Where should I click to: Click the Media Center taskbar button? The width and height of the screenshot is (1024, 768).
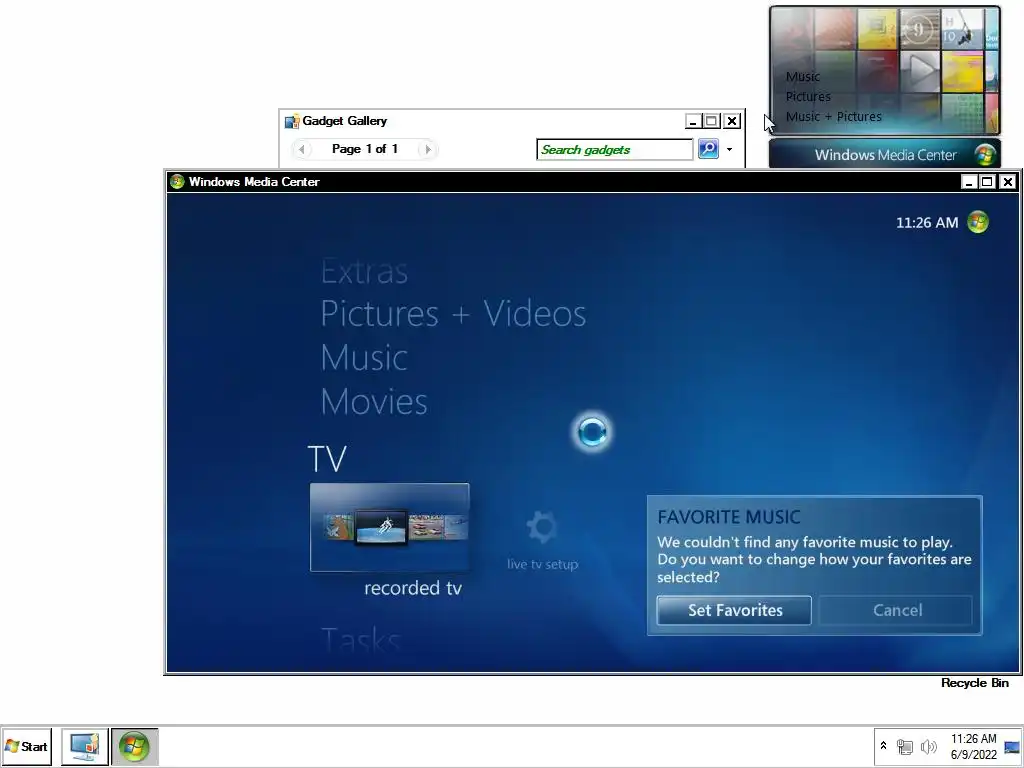pyautogui.click(x=135, y=746)
